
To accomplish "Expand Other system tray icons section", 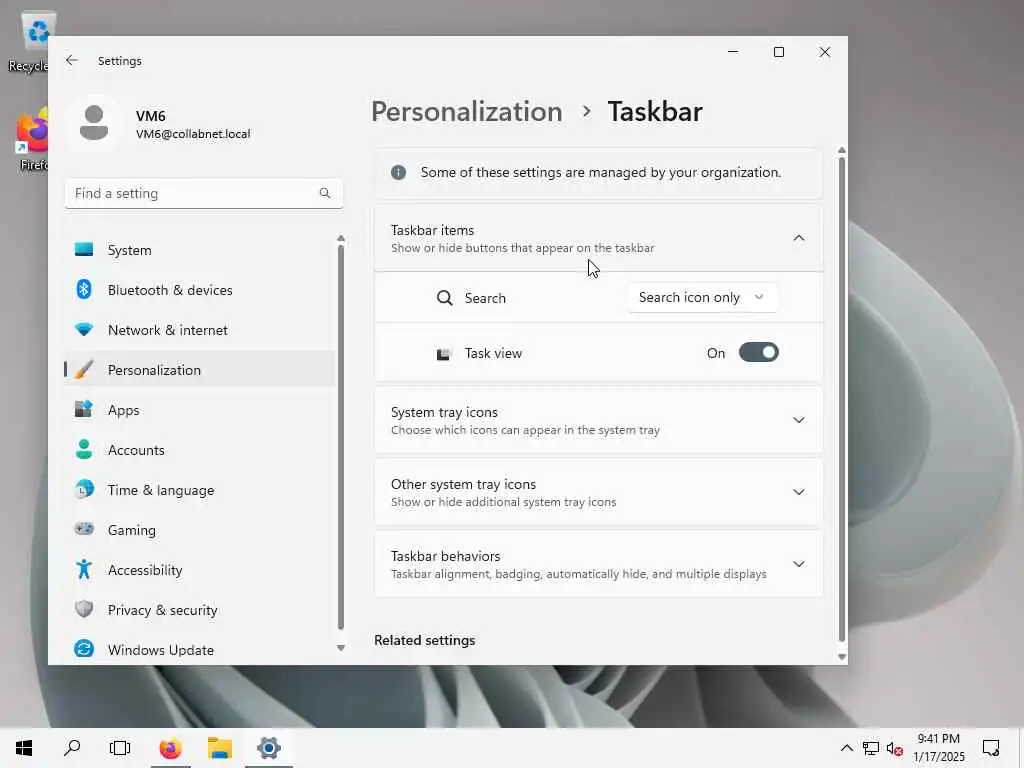I will click(x=798, y=492).
